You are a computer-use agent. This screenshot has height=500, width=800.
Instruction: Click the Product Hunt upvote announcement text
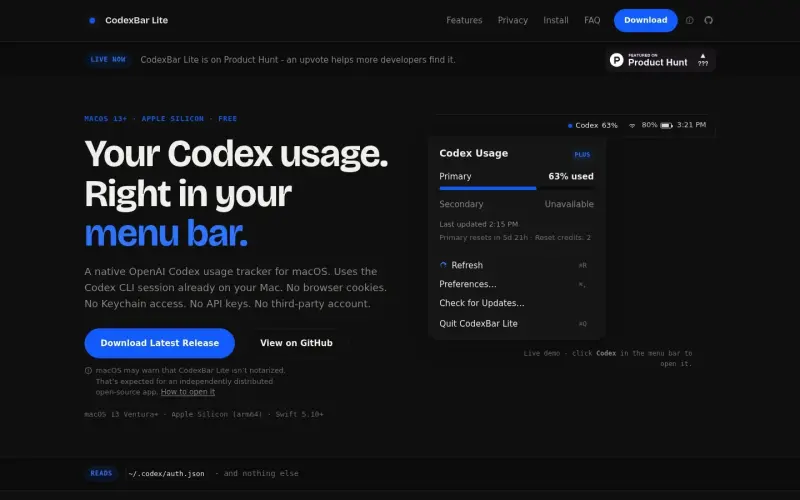pos(298,60)
